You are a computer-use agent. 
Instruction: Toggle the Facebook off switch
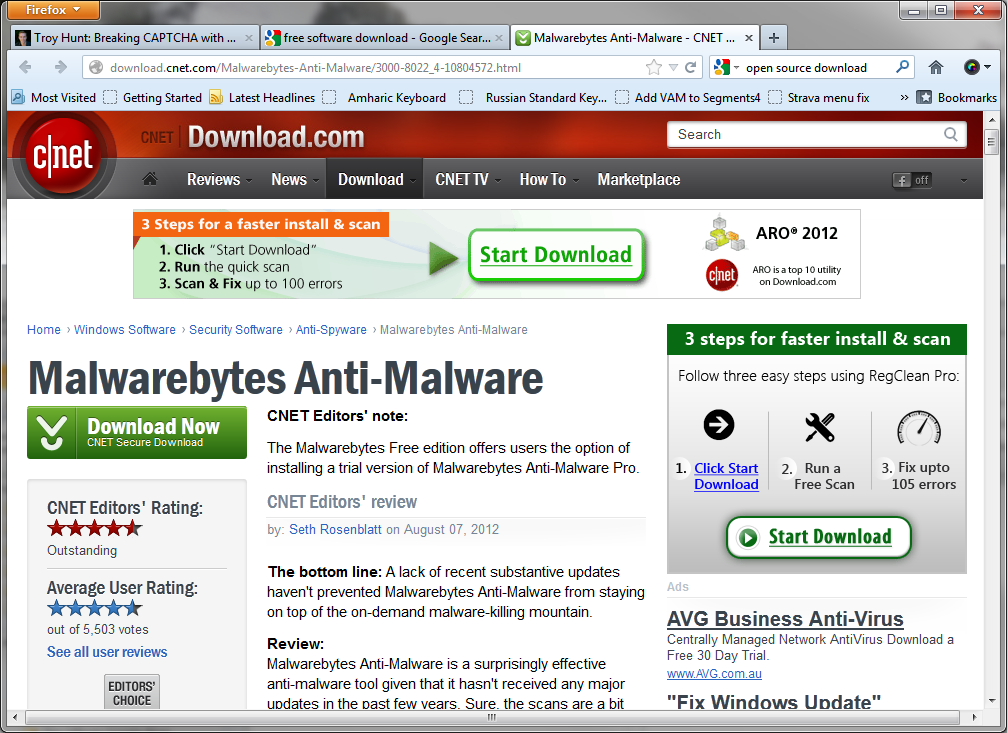pyautogui.click(x=912, y=180)
